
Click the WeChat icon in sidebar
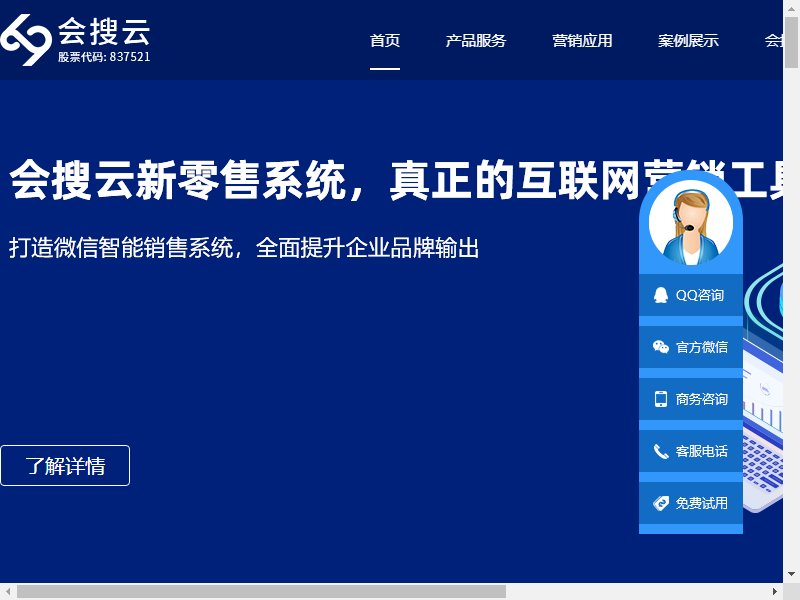click(x=661, y=347)
